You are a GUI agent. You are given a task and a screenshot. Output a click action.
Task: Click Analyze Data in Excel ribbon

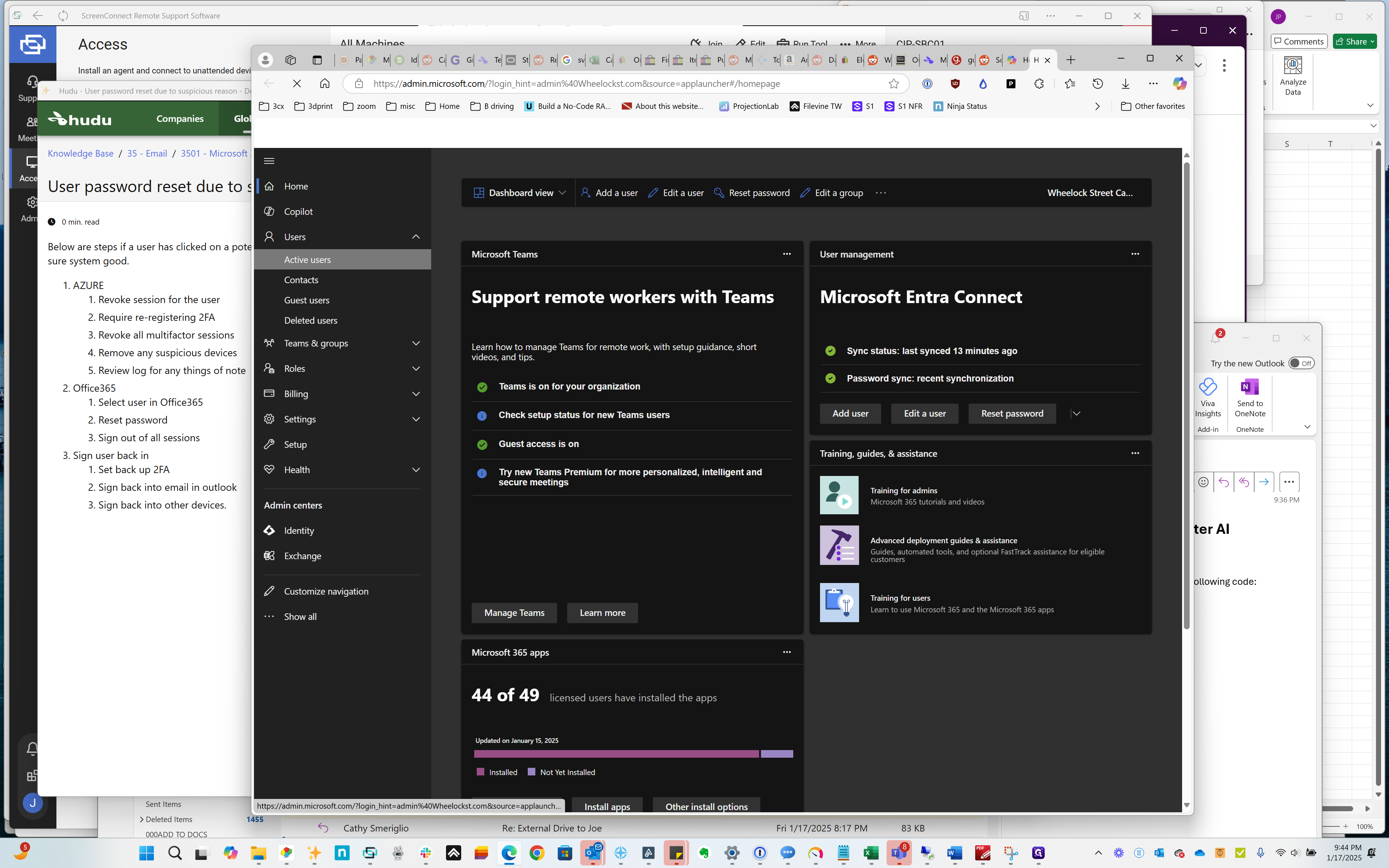click(x=1292, y=76)
